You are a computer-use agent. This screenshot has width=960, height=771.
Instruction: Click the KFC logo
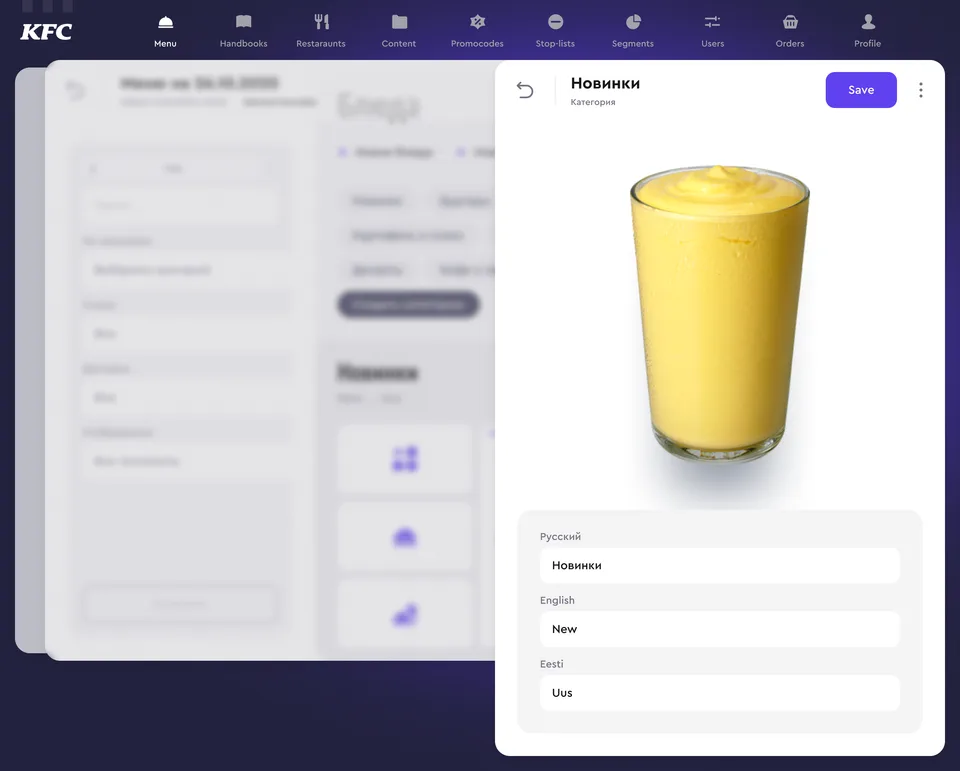click(x=46, y=31)
